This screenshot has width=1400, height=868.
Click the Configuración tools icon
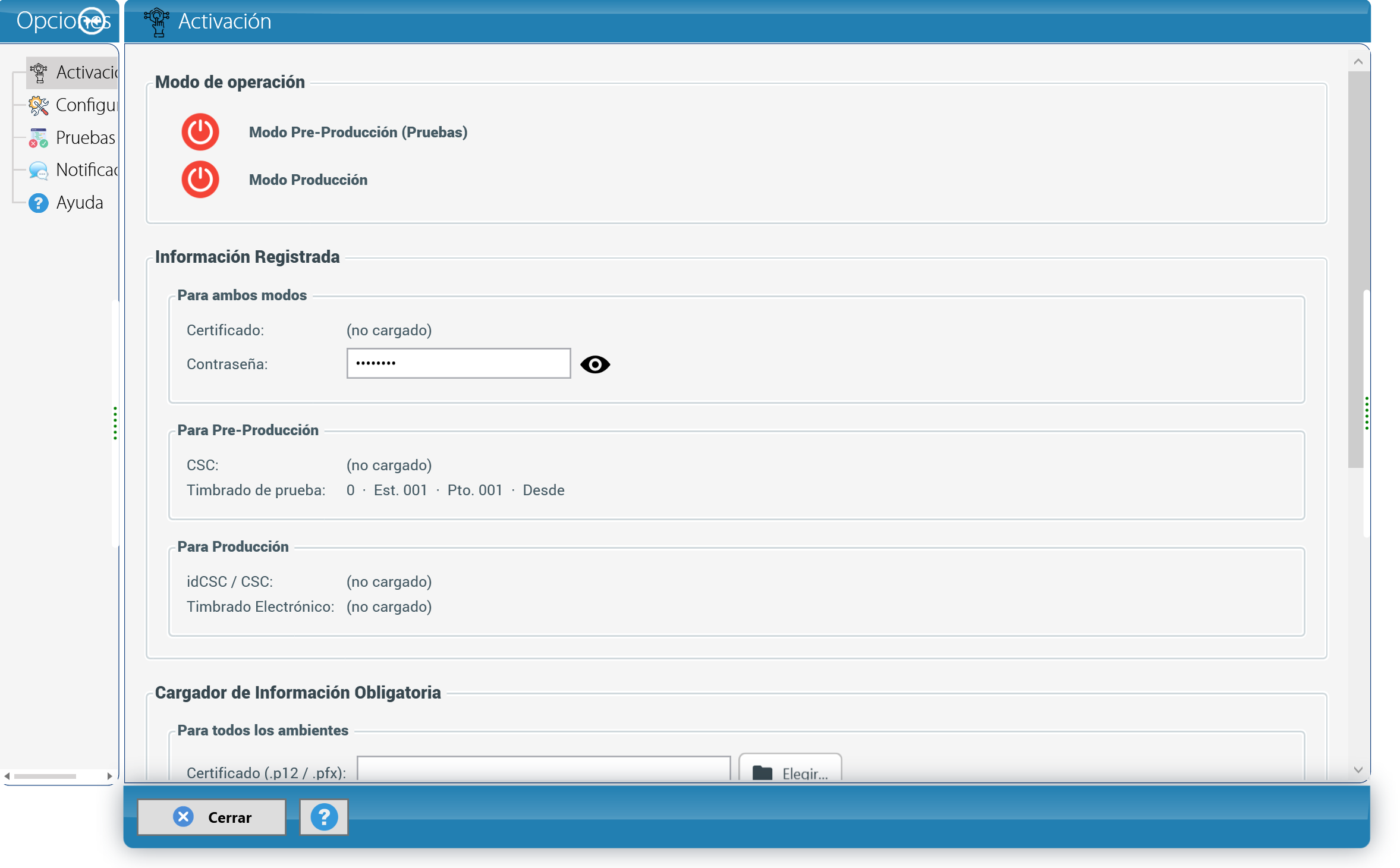39,105
